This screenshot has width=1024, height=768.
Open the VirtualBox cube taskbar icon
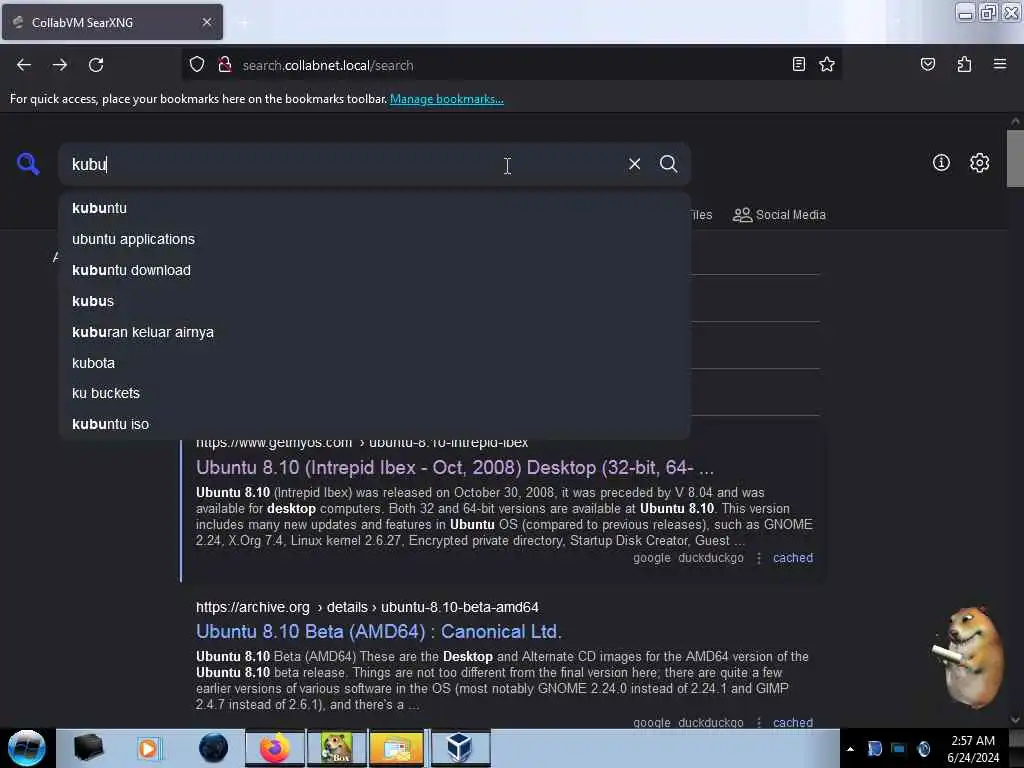[x=460, y=748]
